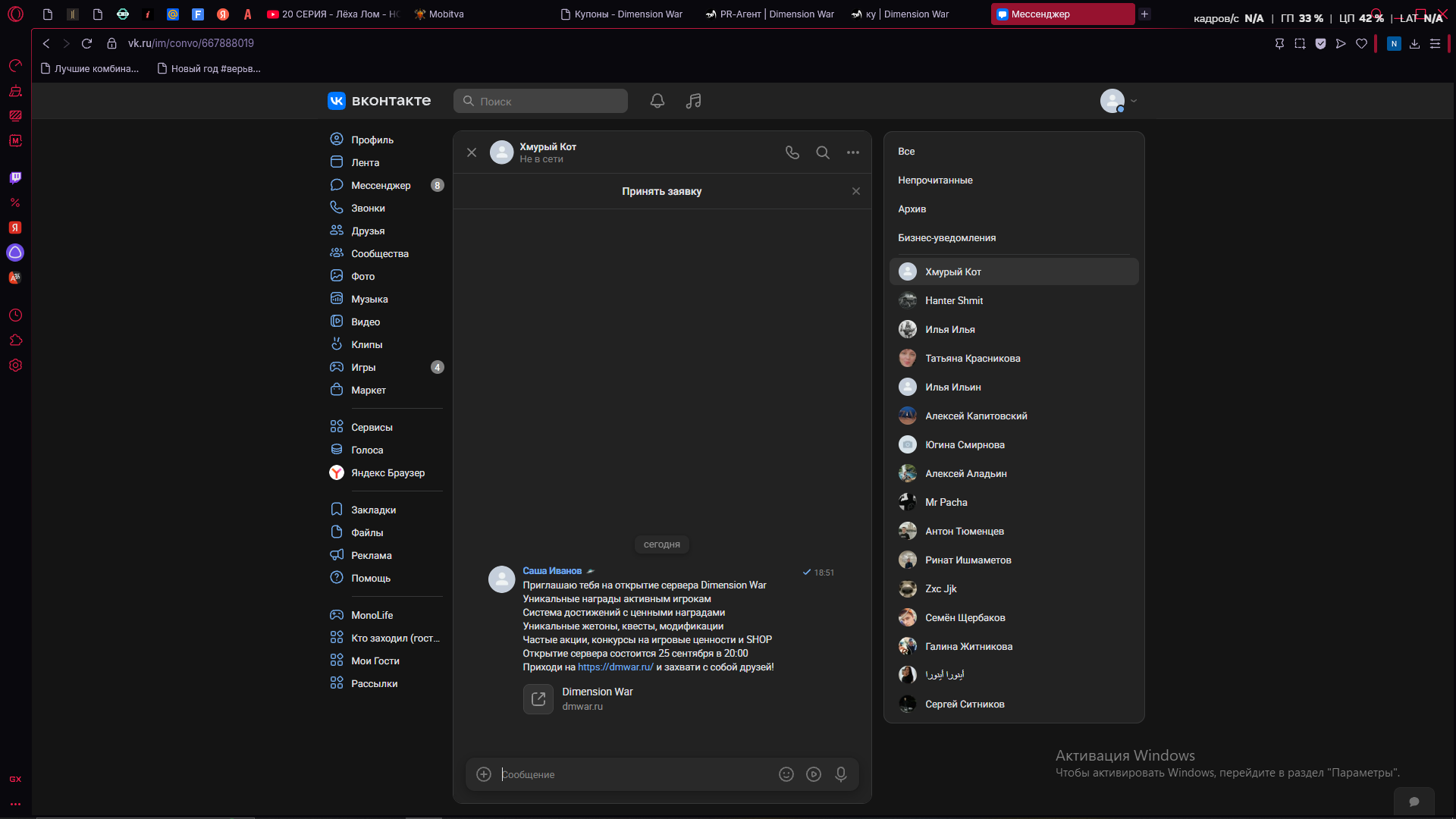1456x819 pixels.
Task: Open the Мессенджер item in left menu
Action: 387,185
